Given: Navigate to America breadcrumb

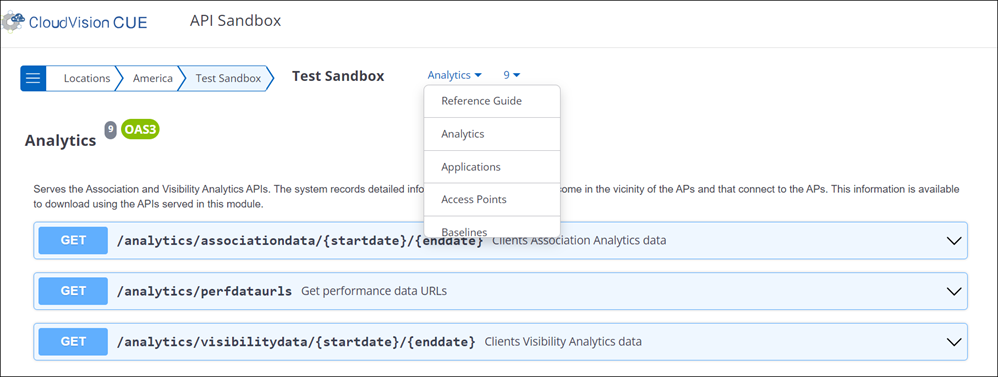Looking at the screenshot, I should click(x=153, y=78).
